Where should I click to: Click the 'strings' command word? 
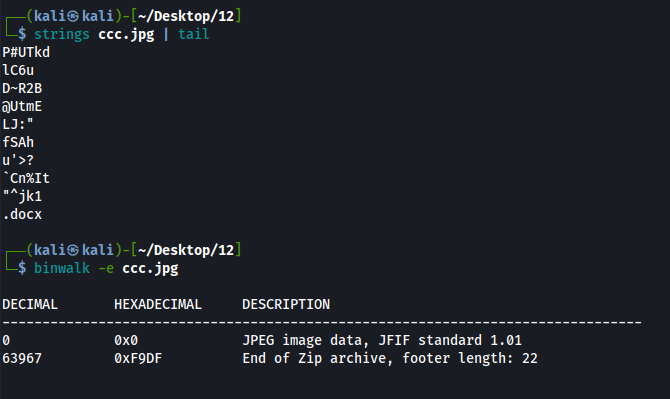(x=62, y=34)
